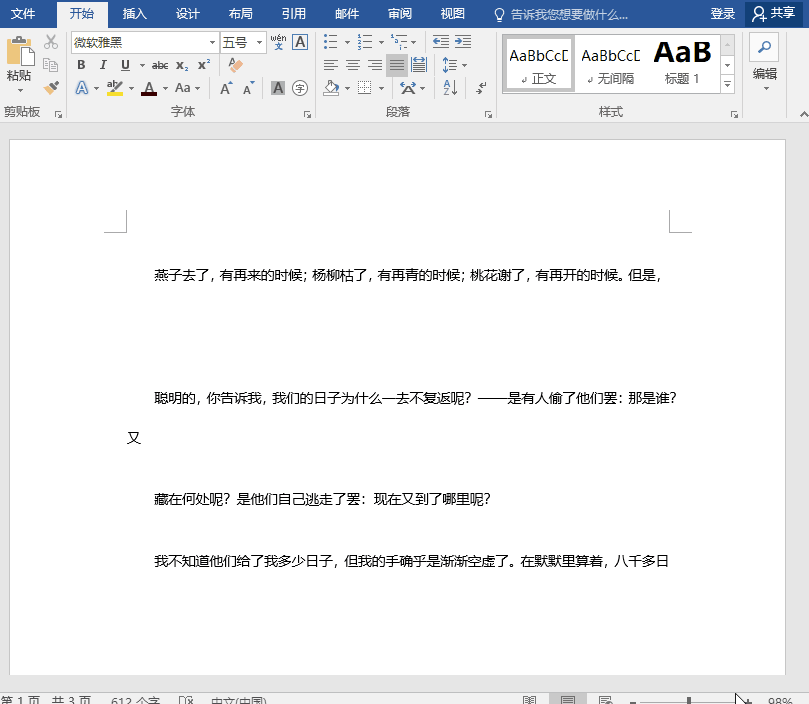Start a numbered list
The width and height of the screenshot is (809, 704).
point(365,42)
